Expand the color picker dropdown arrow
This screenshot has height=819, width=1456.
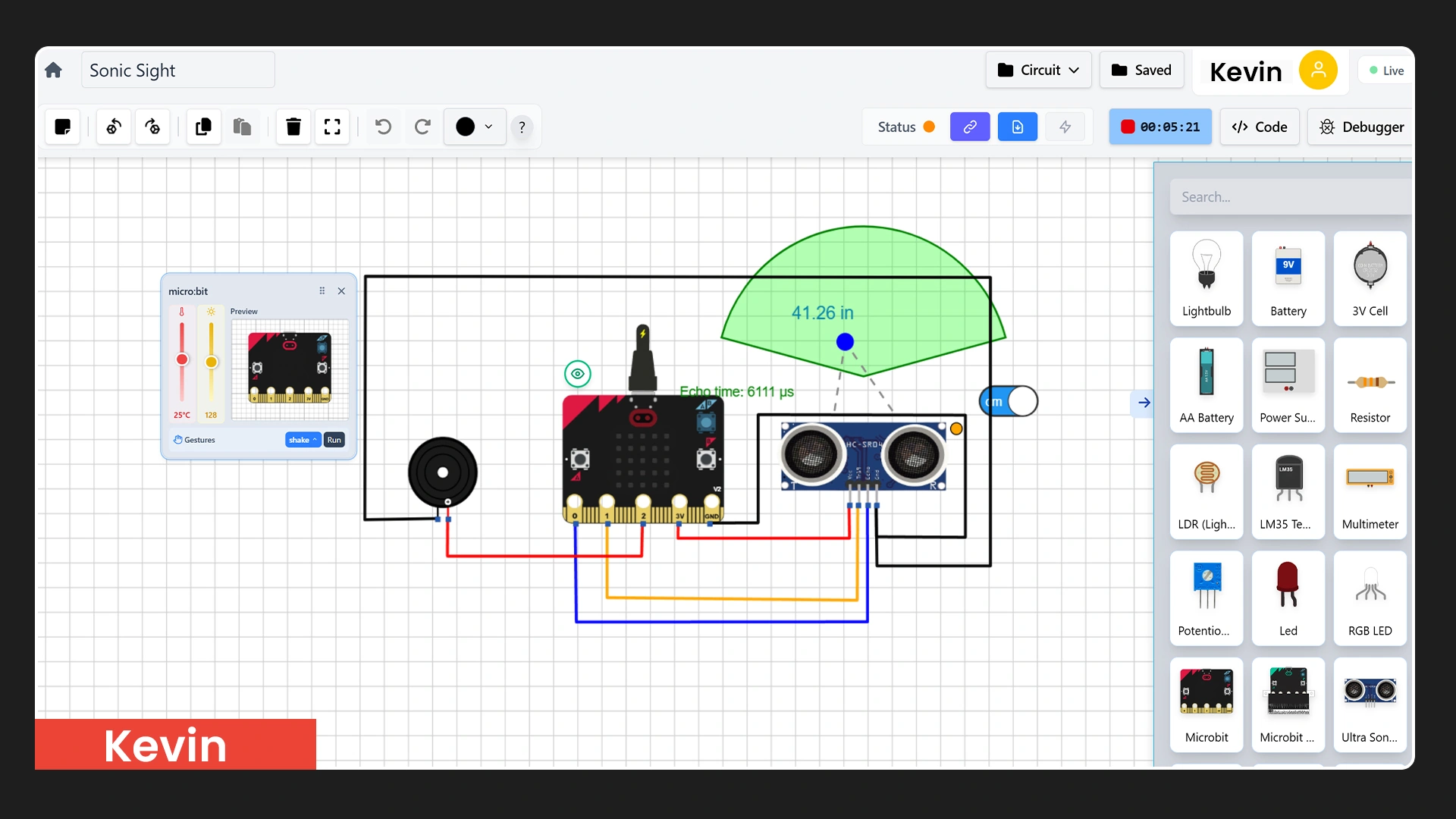pos(489,127)
